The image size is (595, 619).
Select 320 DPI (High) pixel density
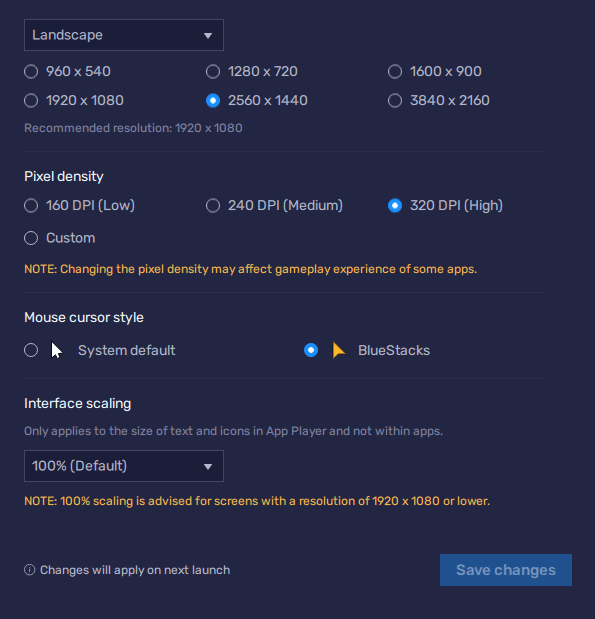(x=395, y=206)
